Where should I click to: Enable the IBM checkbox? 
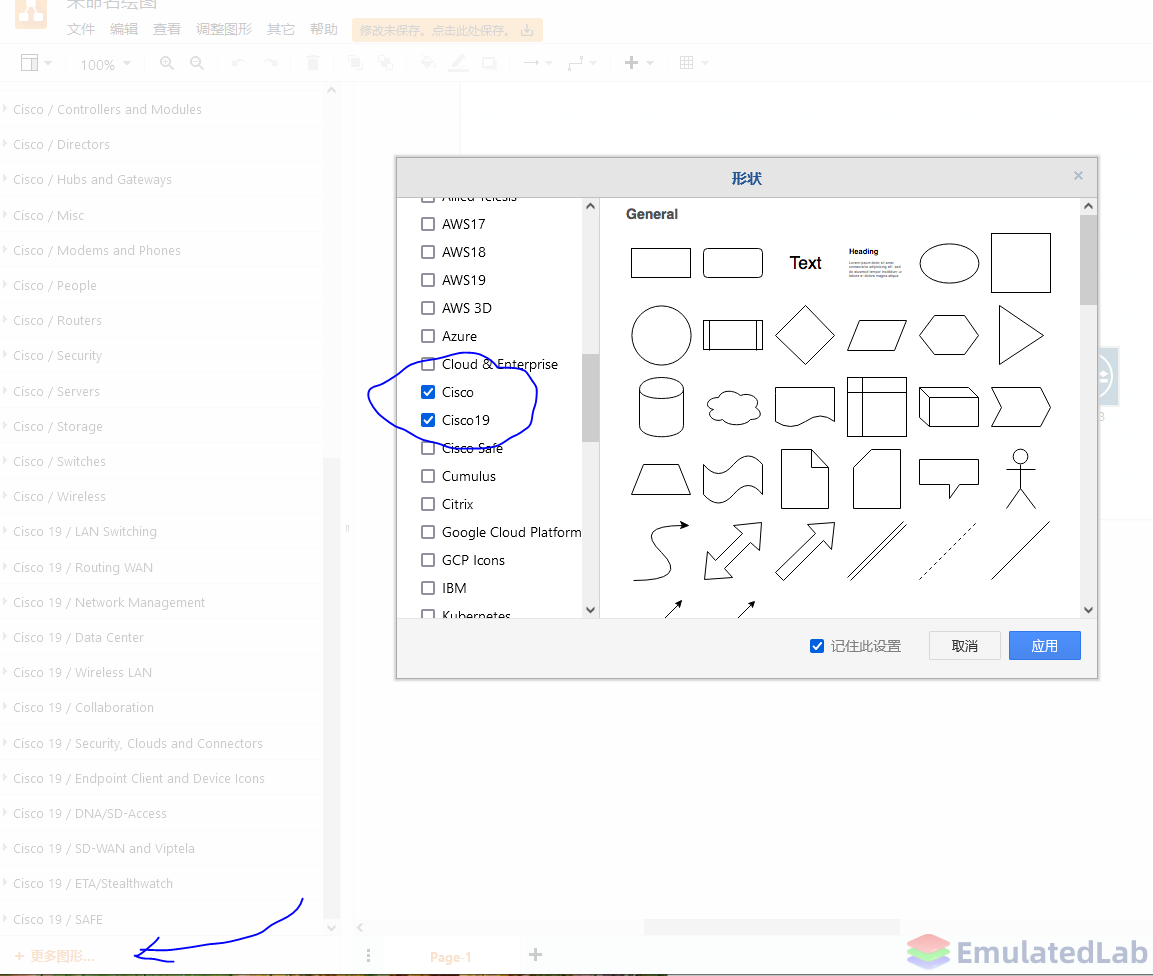[428, 588]
